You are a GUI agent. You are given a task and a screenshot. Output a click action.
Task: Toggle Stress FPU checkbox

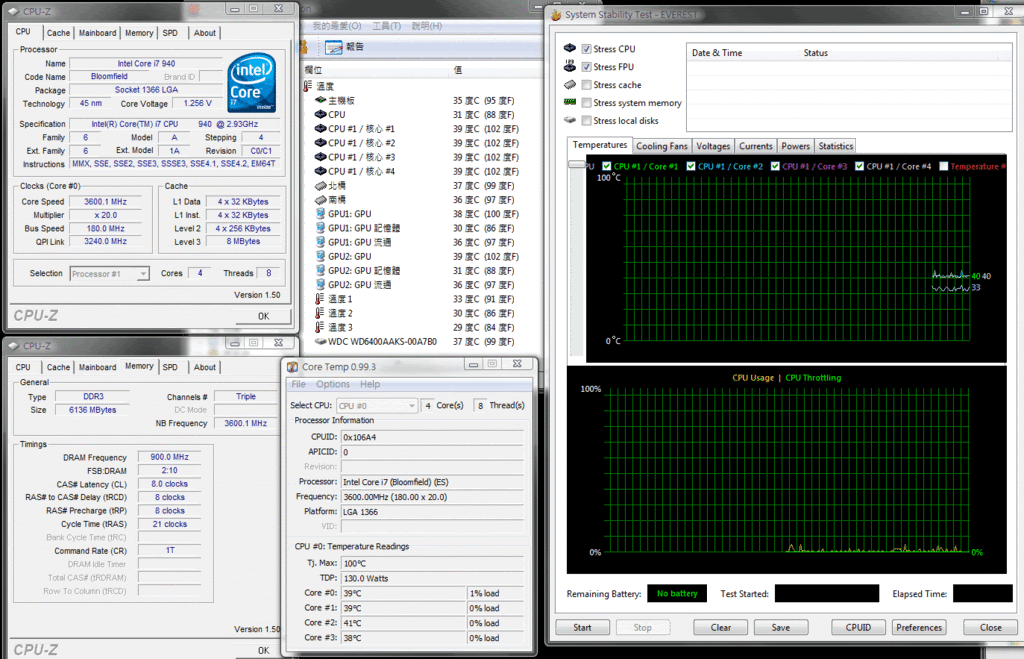tap(586, 67)
